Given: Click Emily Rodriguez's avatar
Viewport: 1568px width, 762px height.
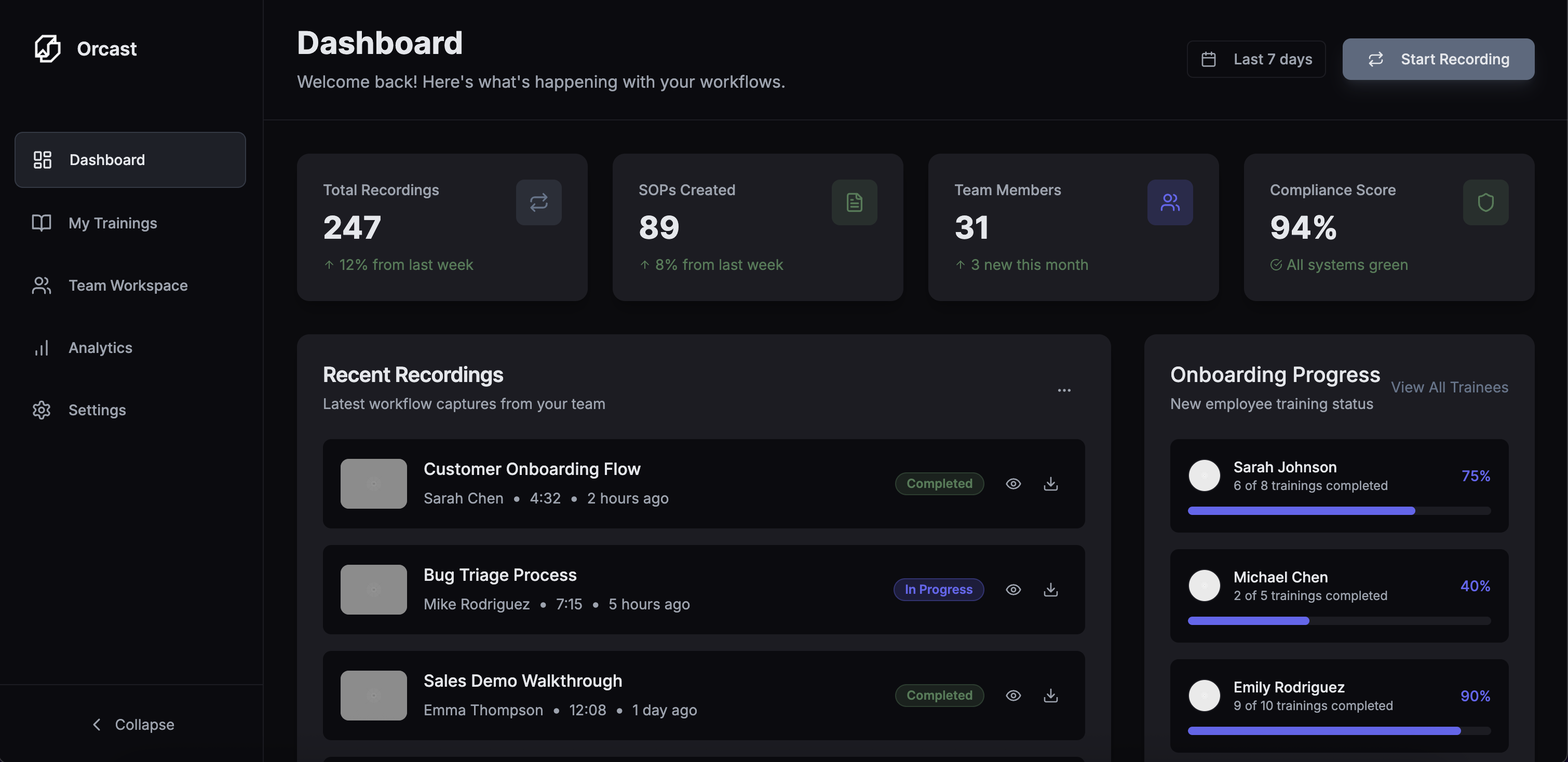Looking at the screenshot, I should [x=1204, y=695].
